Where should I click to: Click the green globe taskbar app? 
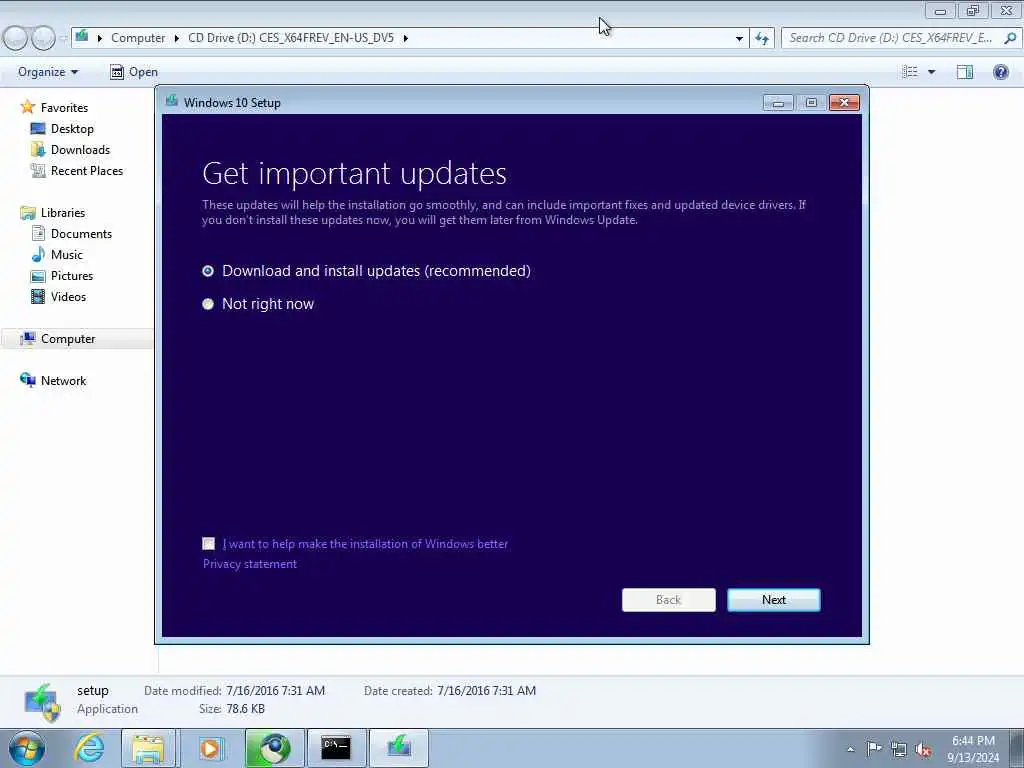[x=274, y=748]
